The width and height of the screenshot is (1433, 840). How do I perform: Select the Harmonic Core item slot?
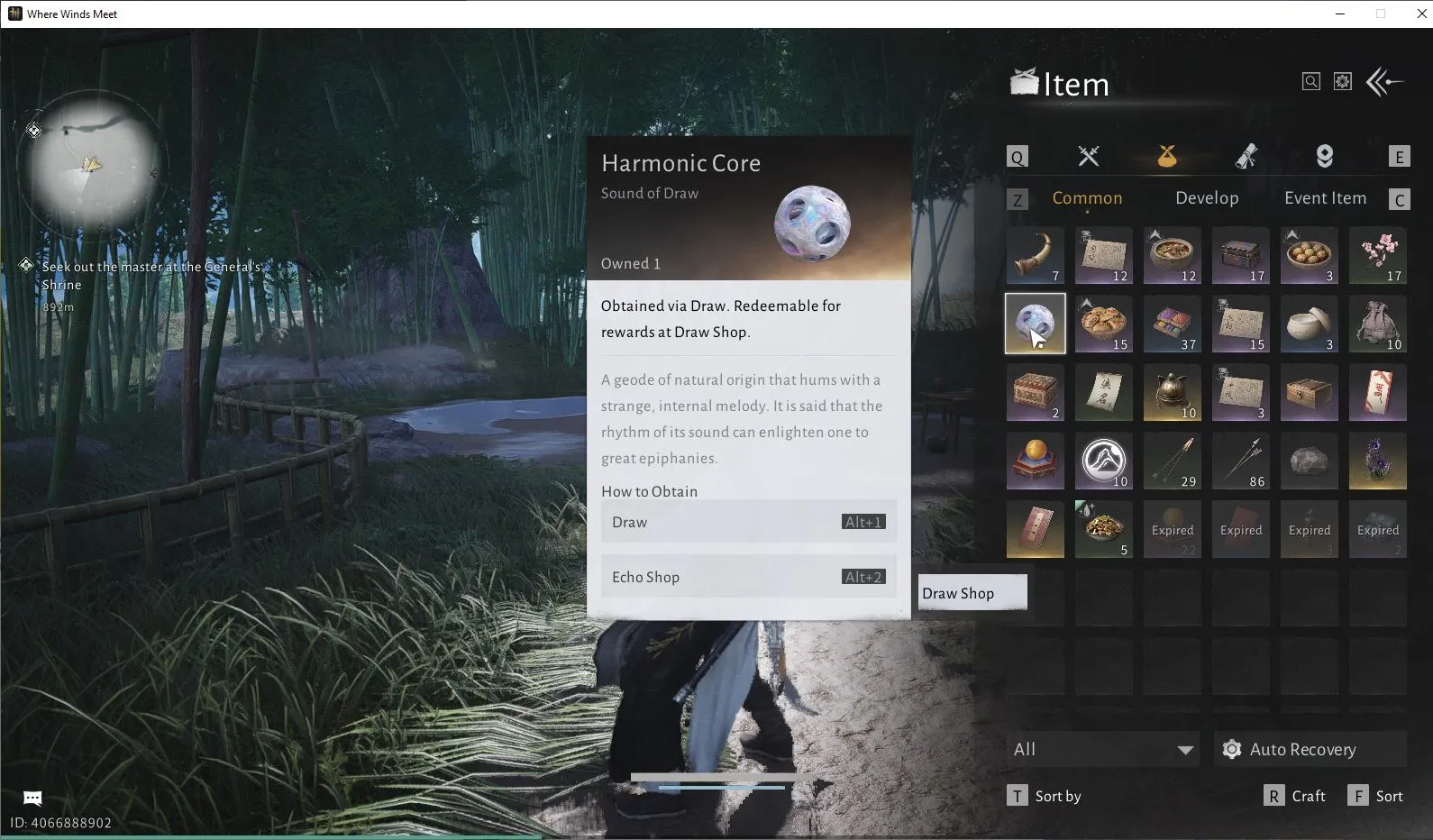[x=1035, y=324]
